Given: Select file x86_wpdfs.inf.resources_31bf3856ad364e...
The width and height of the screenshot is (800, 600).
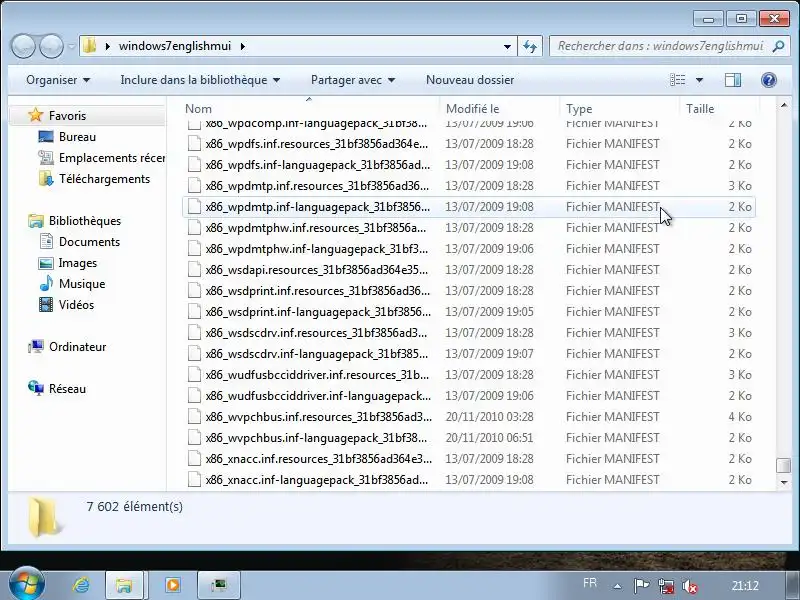Looking at the screenshot, I should 469,144.
